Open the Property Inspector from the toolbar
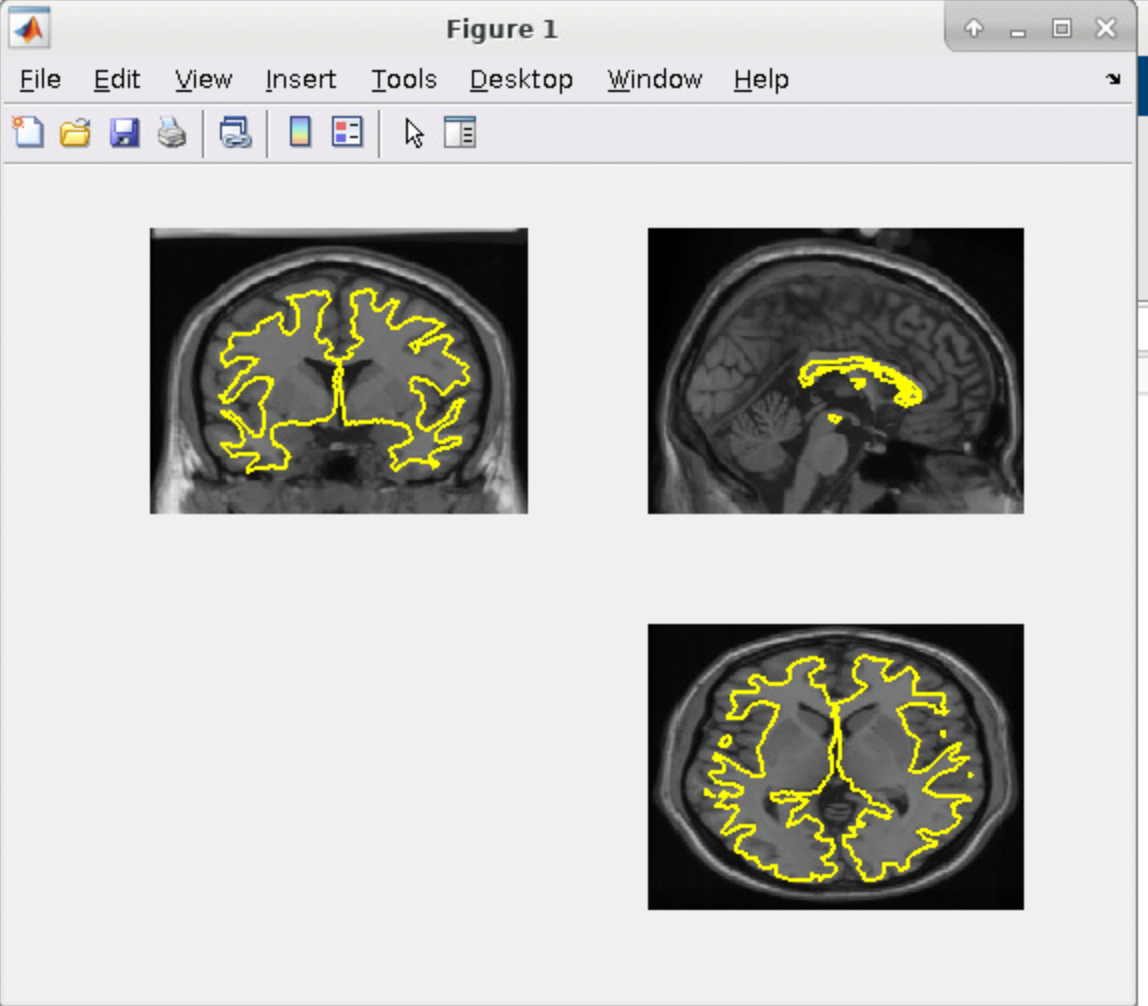The image size is (1148, 1006). point(460,132)
